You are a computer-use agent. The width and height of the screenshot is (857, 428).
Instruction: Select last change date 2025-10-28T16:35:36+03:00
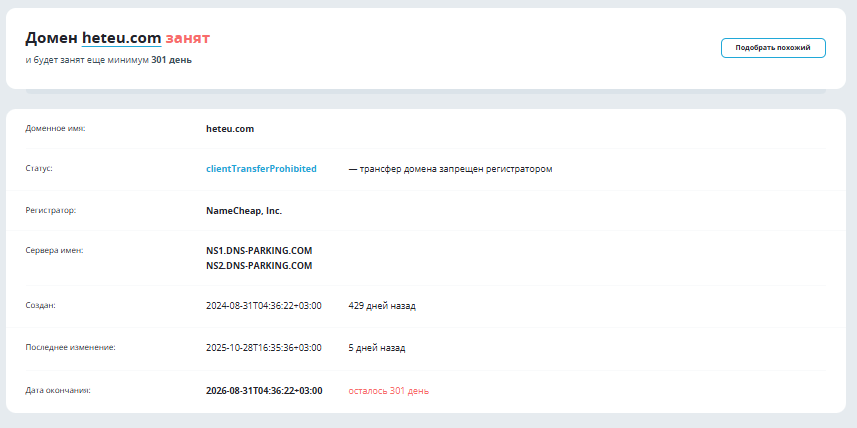tap(264, 348)
